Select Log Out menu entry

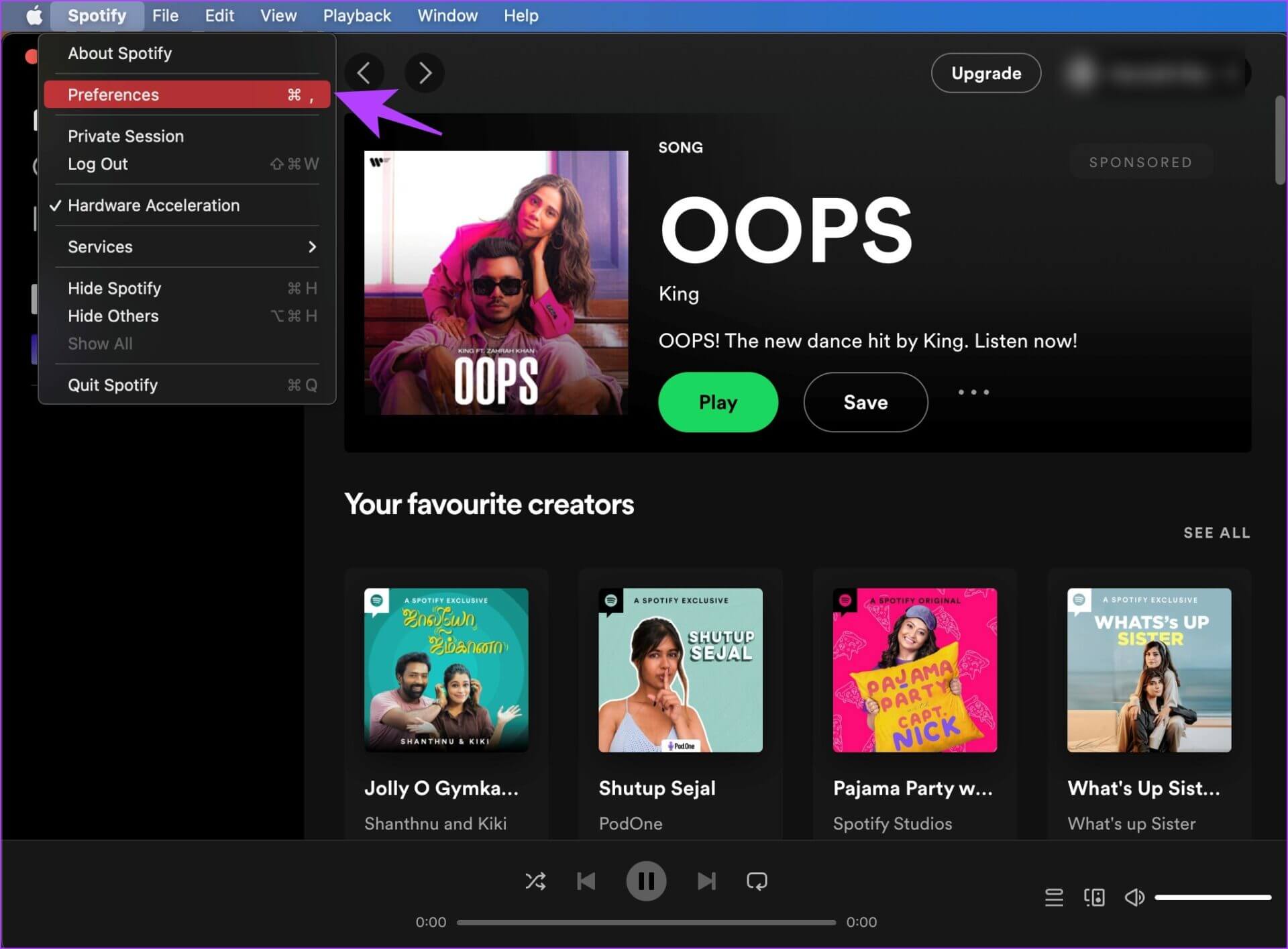coord(186,164)
